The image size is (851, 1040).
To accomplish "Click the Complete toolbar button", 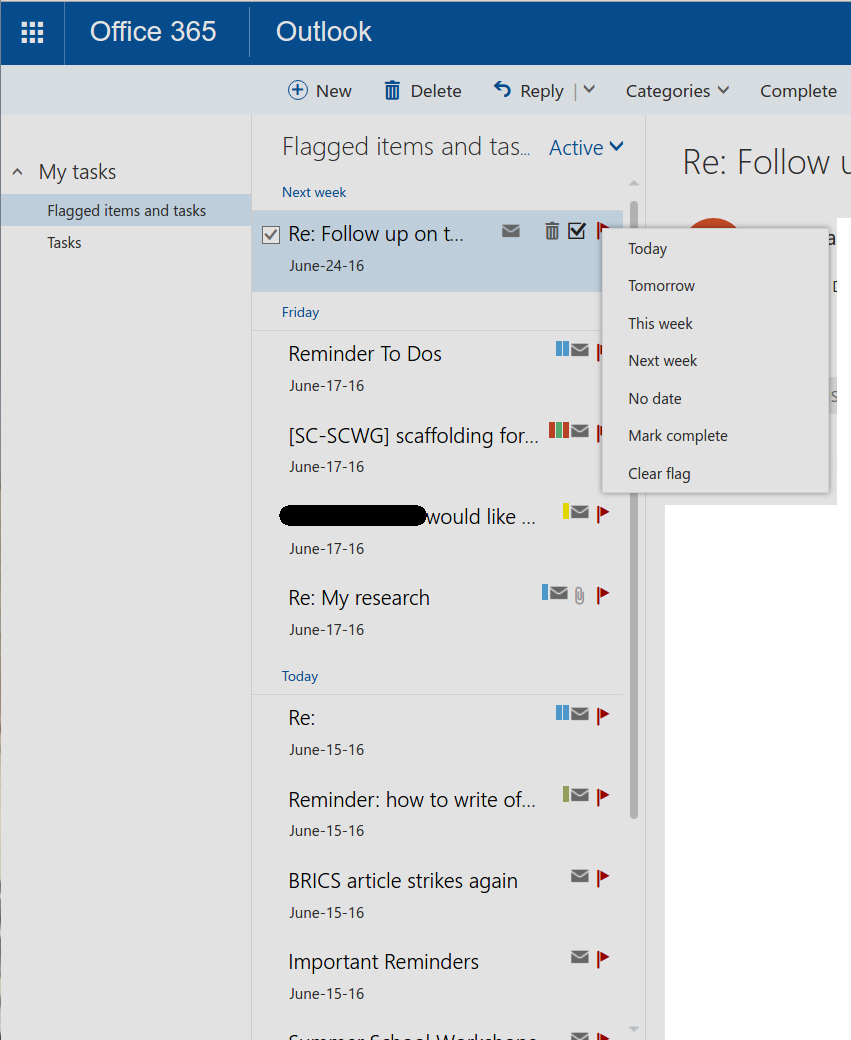I will [798, 91].
